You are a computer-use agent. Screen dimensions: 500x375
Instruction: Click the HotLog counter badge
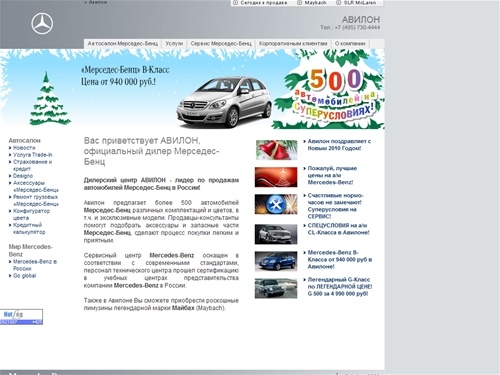click(21, 317)
